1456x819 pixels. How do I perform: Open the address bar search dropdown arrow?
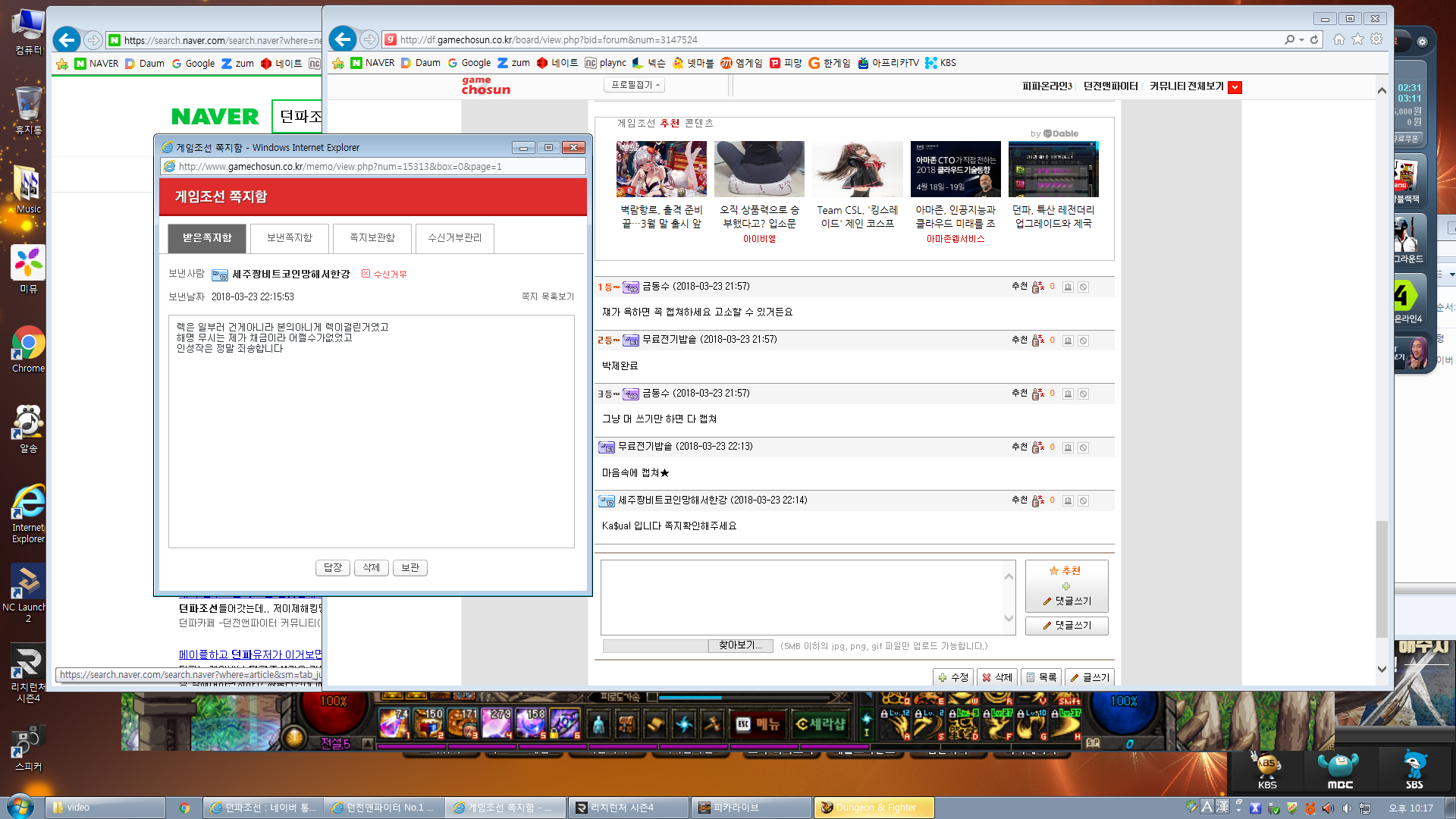click(1301, 39)
